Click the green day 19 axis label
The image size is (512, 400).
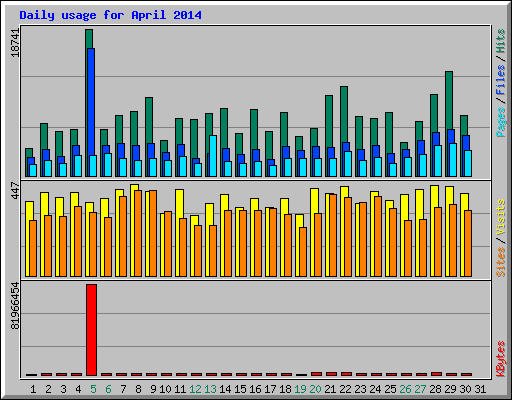(x=300, y=389)
